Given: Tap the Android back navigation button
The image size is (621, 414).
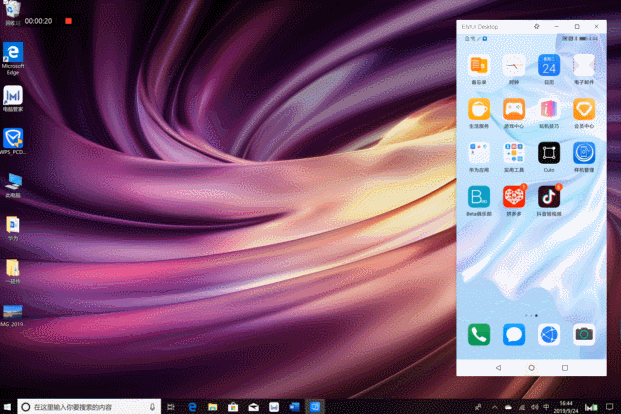Looking at the screenshot, I should click(x=498, y=368).
